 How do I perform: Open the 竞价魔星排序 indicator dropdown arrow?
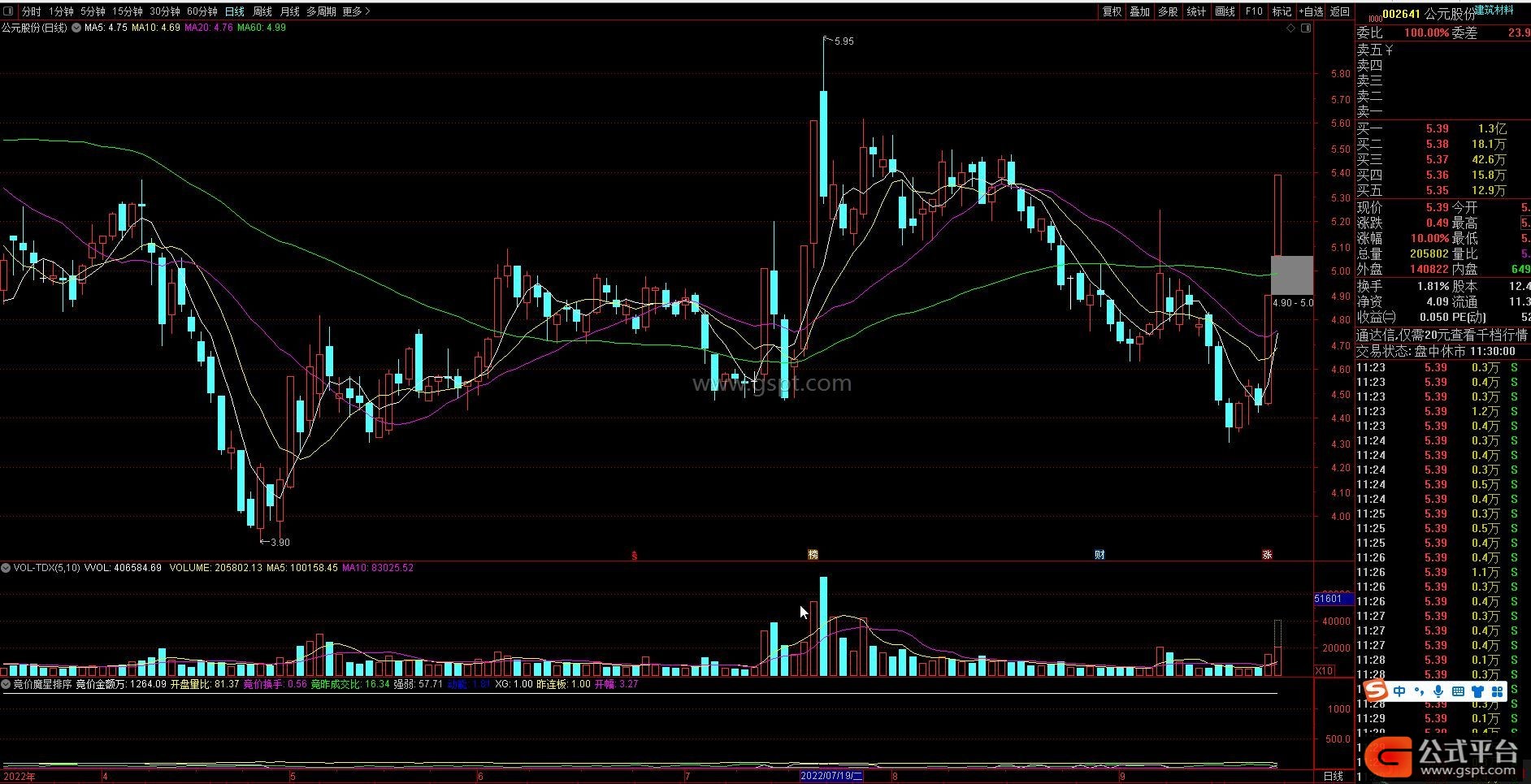pos(6,684)
